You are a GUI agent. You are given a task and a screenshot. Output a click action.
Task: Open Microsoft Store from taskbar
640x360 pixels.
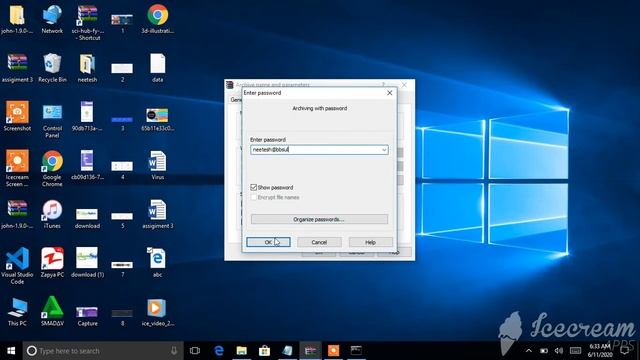pos(264,351)
